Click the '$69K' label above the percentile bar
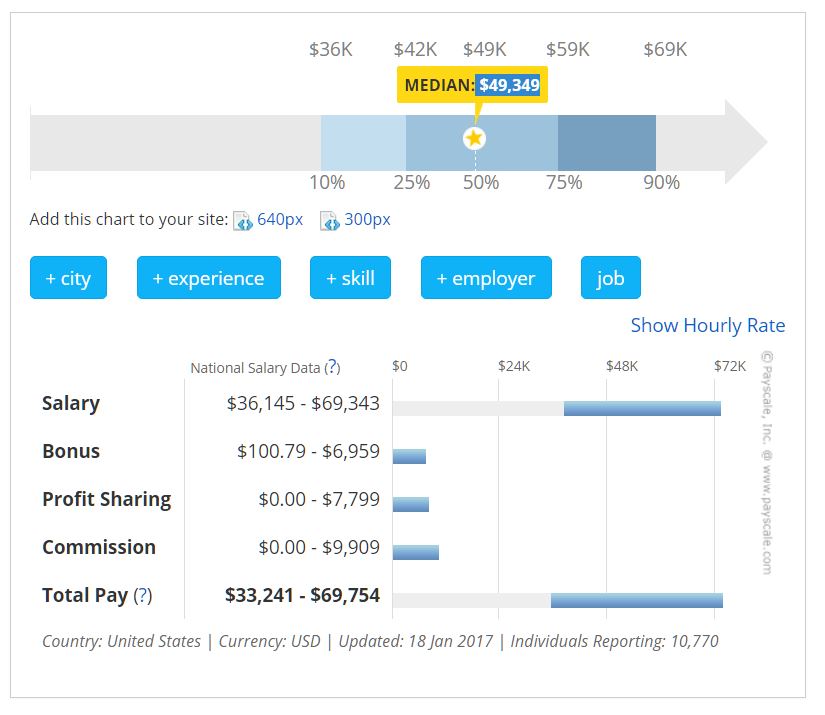 665,49
